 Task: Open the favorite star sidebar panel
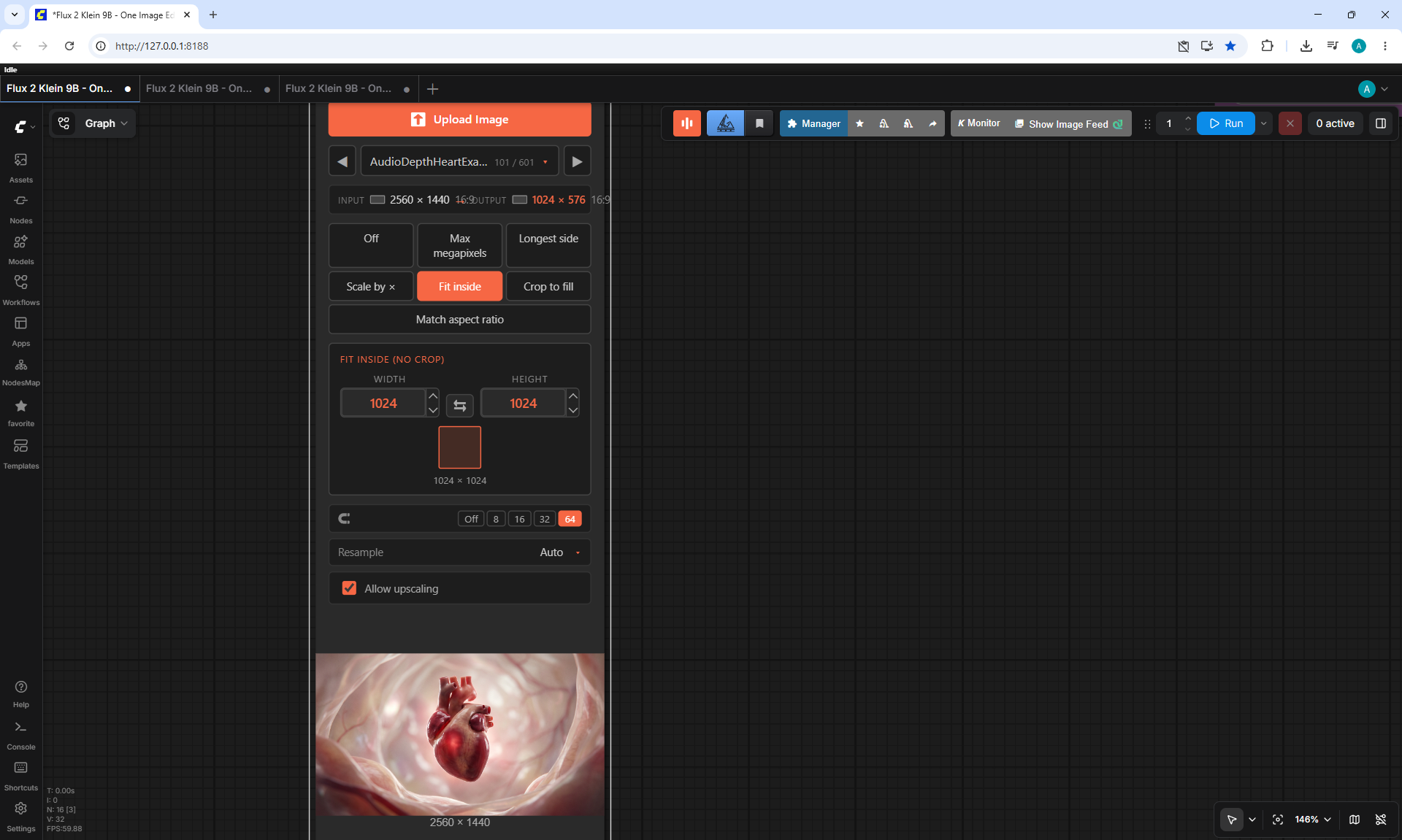(21, 412)
